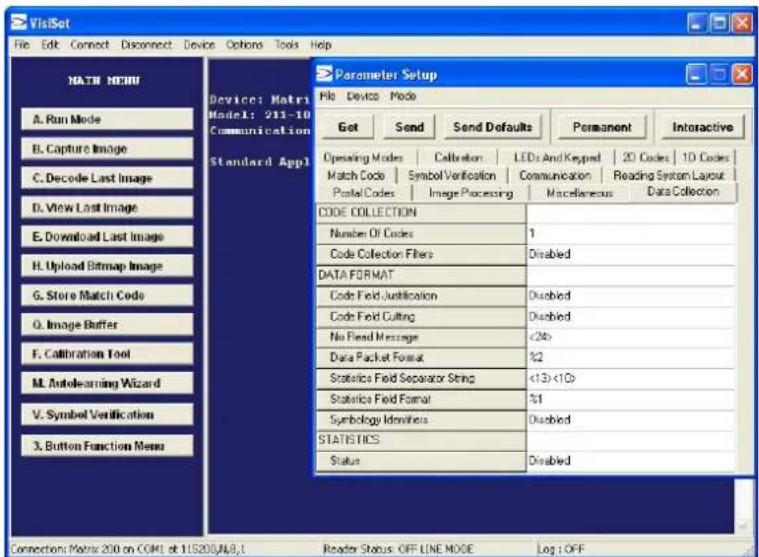Image resolution: width=759 pixels, height=557 pixels.
Task: Select C. Decode Last Image
Action: pyautogui.click(x=107, y=178)
